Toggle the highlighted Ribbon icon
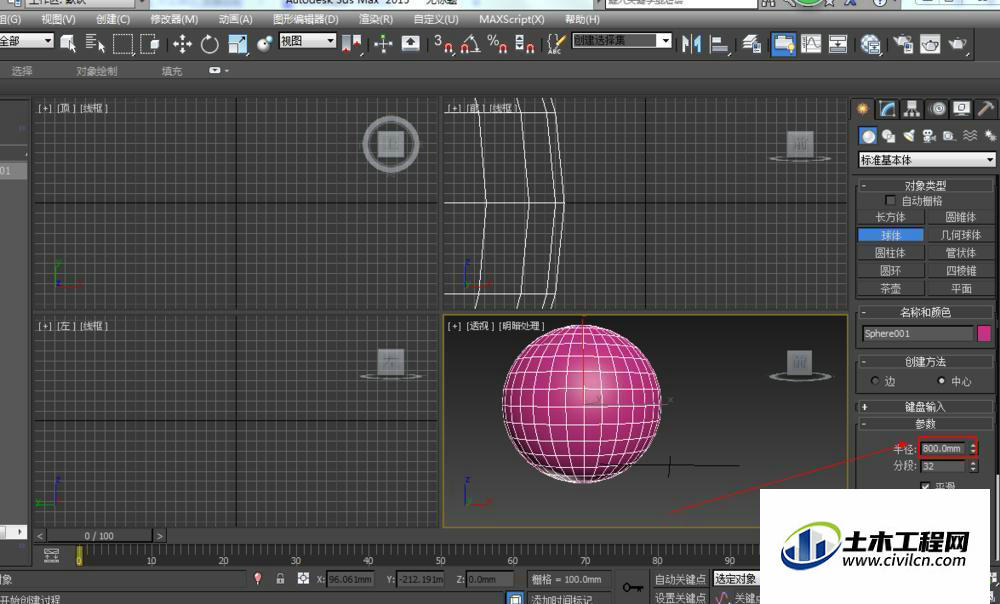 click(x=783, y=44)
